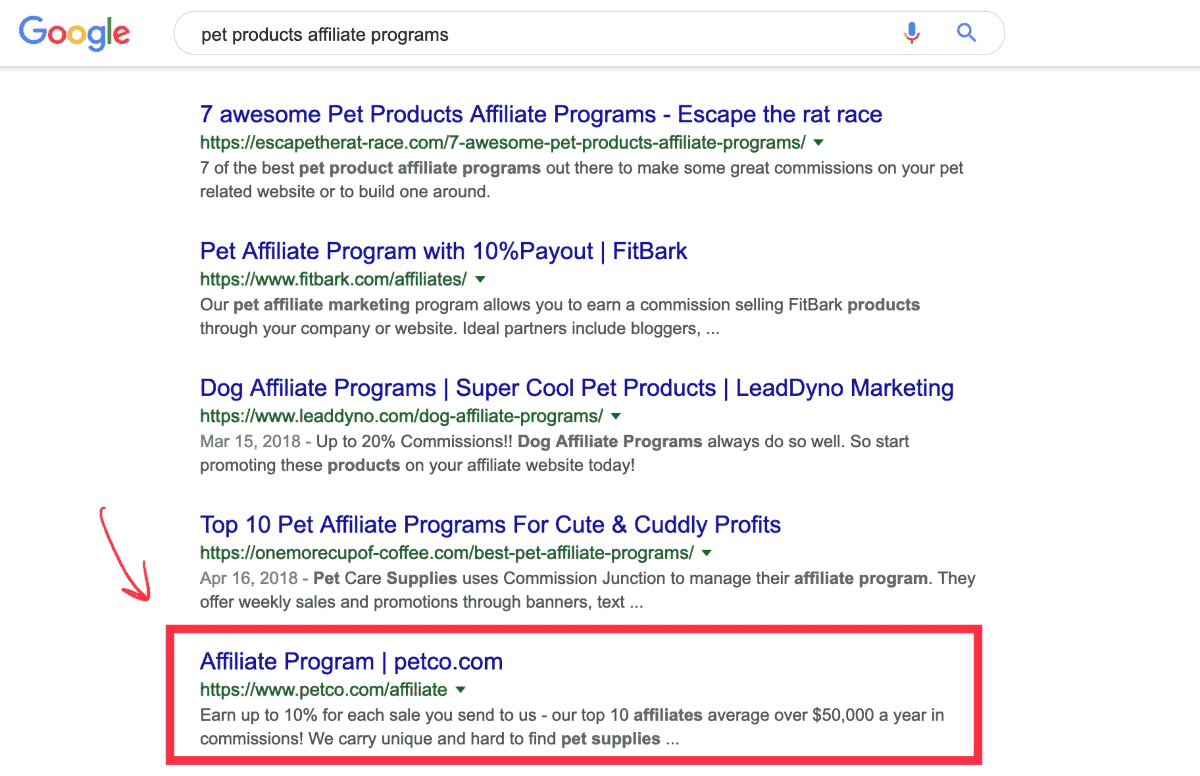Open the dropdown beside the onemorecupof-coffee URL
1200x776 pixels.
[x=707, y=553]
